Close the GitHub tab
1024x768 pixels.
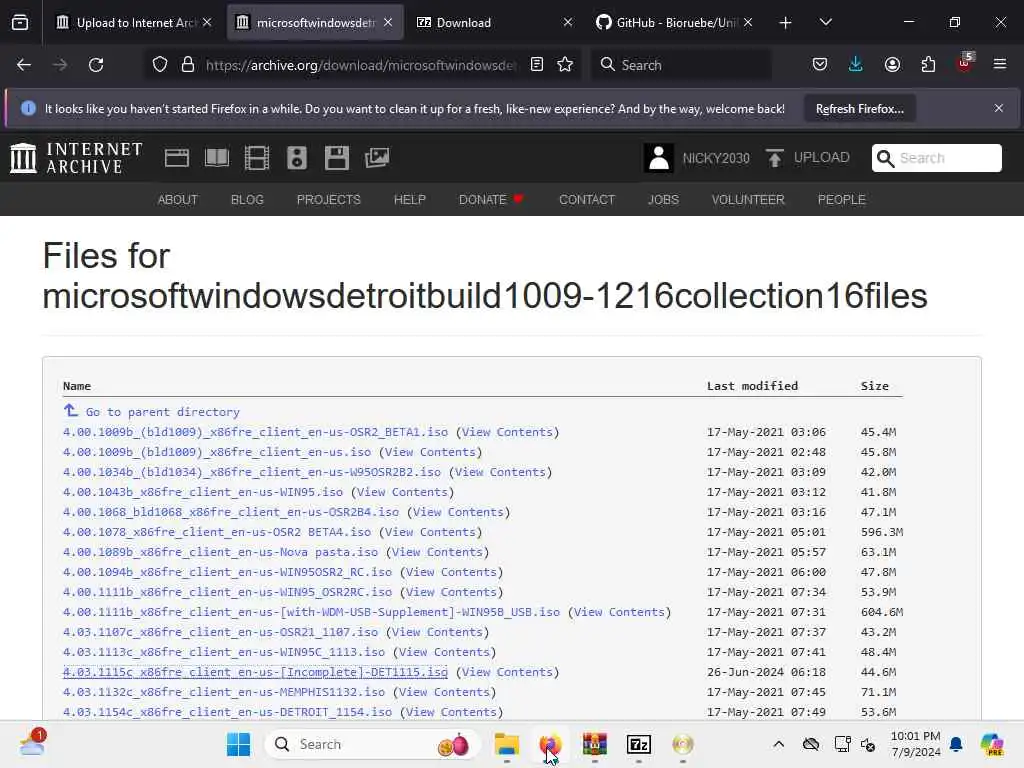click(748, 22)
